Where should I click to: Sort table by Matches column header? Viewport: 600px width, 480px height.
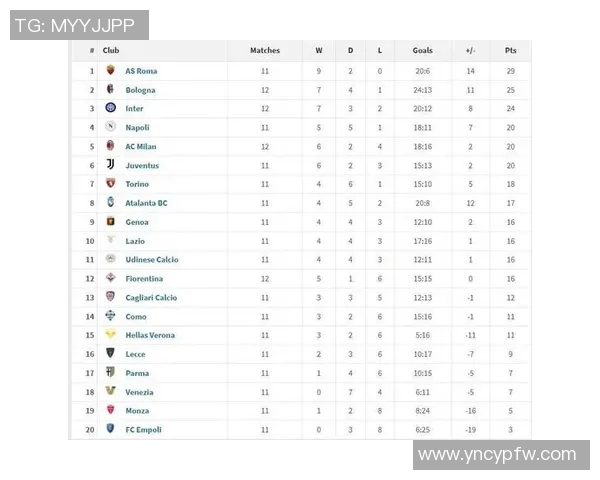[265, 50]
